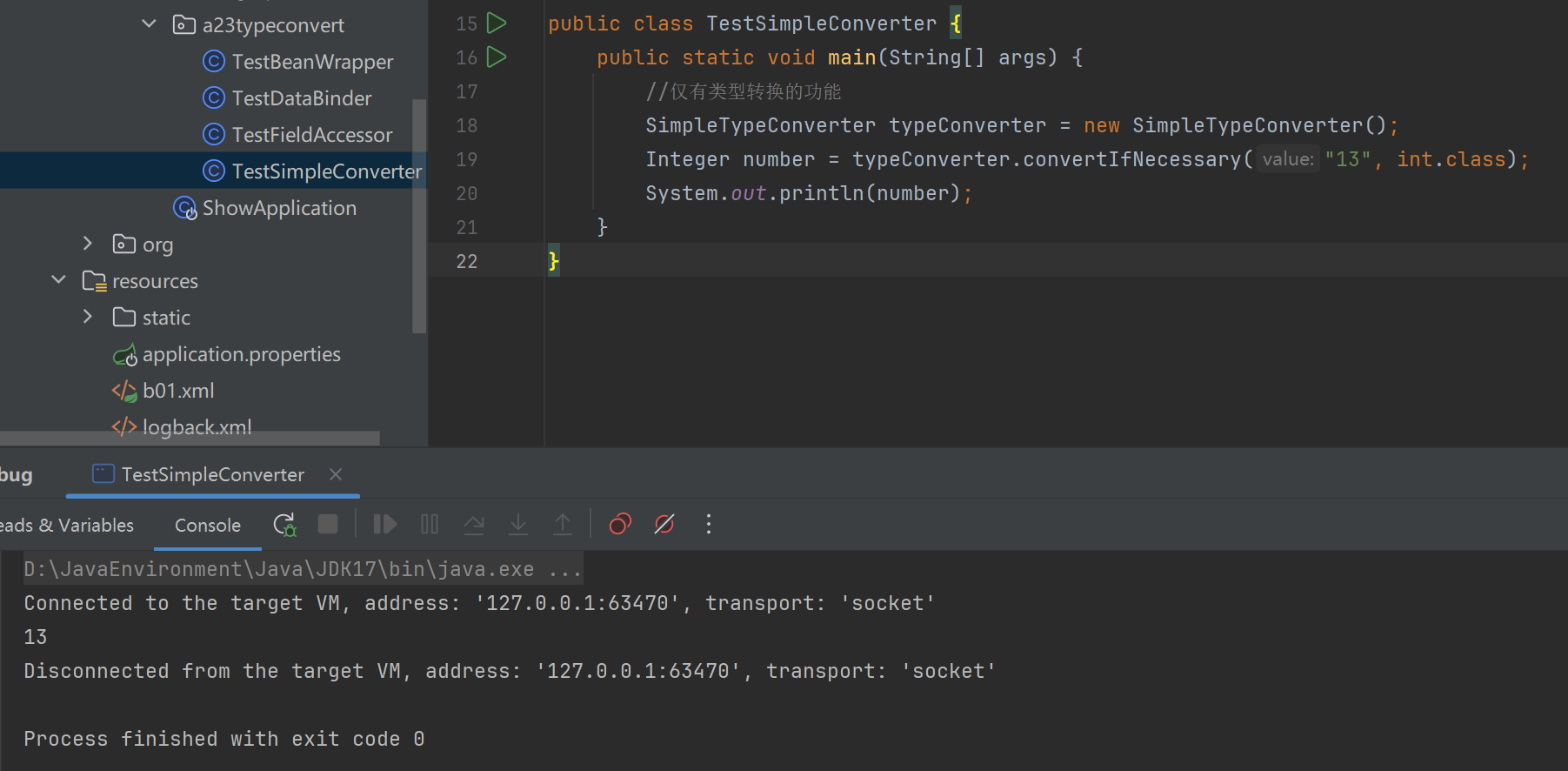The height and width of the screenshot is (771, 1568).
Task: Open b01.xml file
Action: coord(178,391)
